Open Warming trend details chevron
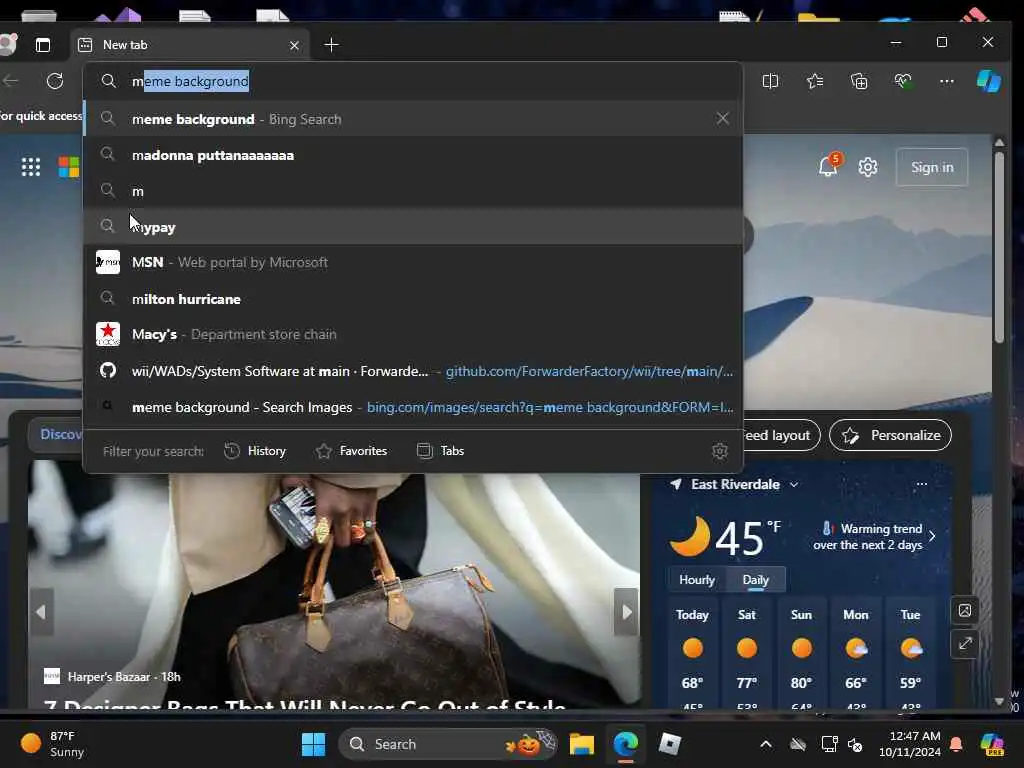Image resolution: width=1024 pixels, height=768 pixels. tap(932, 536)
